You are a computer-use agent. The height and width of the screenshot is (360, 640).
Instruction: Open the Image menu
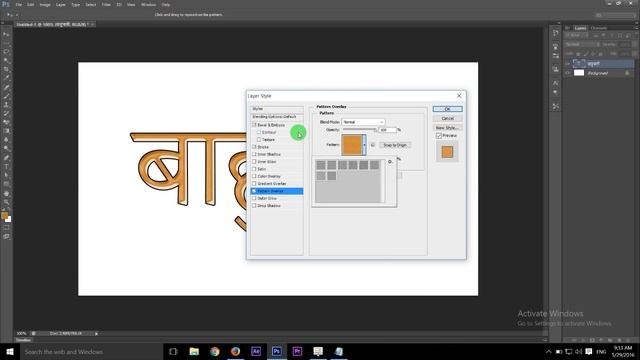tap(45, 4)
